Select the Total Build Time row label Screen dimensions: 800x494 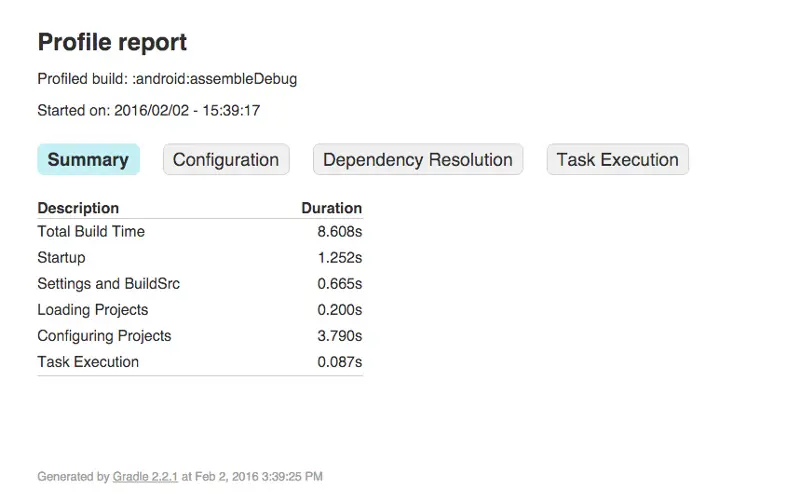(x=91, y=231)
